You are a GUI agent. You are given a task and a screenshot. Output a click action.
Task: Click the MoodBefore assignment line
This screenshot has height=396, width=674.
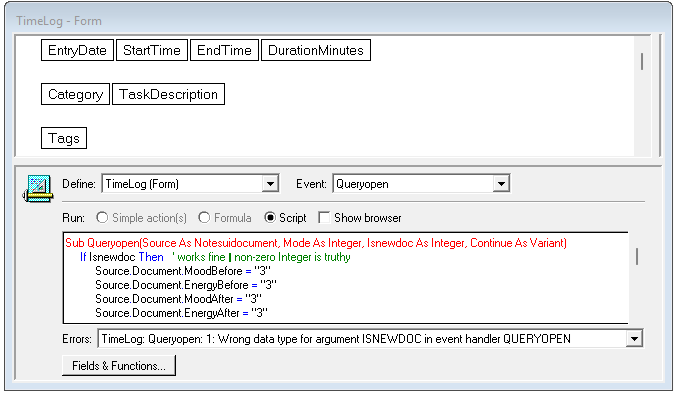click(x=183, y=271)
